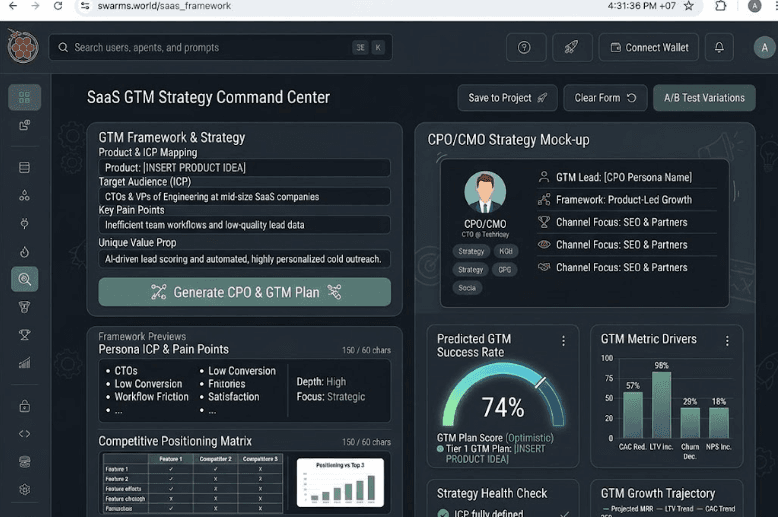Select the 'Socia' tag chip under CPO/CMO
This screenshot has width=778, height=517.
click(467, 288)
